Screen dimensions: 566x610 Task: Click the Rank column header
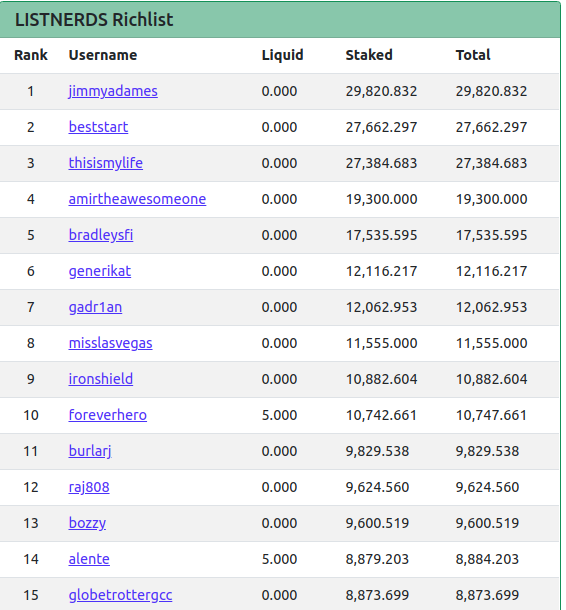[31, 55]
